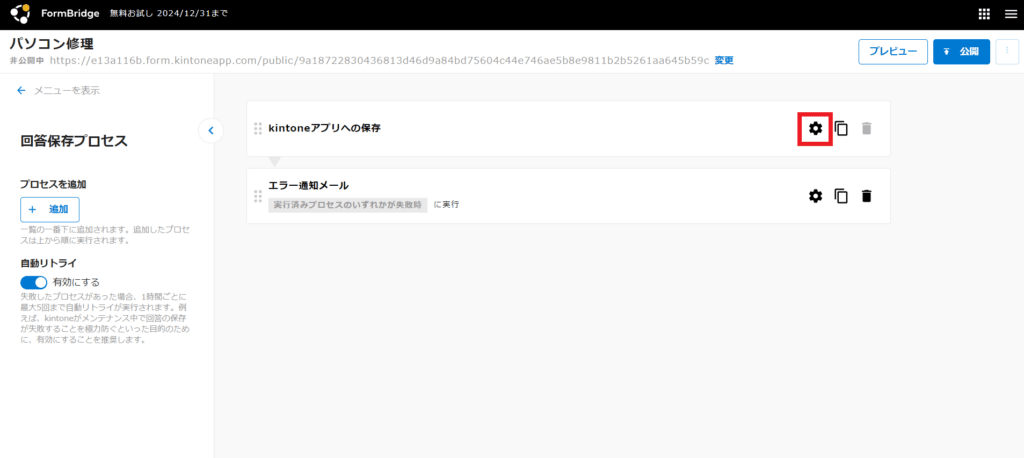Viewport: 1024px width, 458px height.
Task: Click メニューを表示 back link
Action: [x=58, y=91]
